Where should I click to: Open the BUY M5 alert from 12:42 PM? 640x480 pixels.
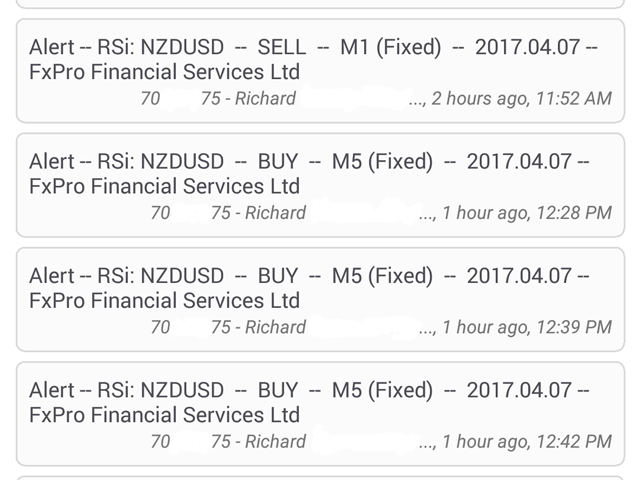point(309,389)
